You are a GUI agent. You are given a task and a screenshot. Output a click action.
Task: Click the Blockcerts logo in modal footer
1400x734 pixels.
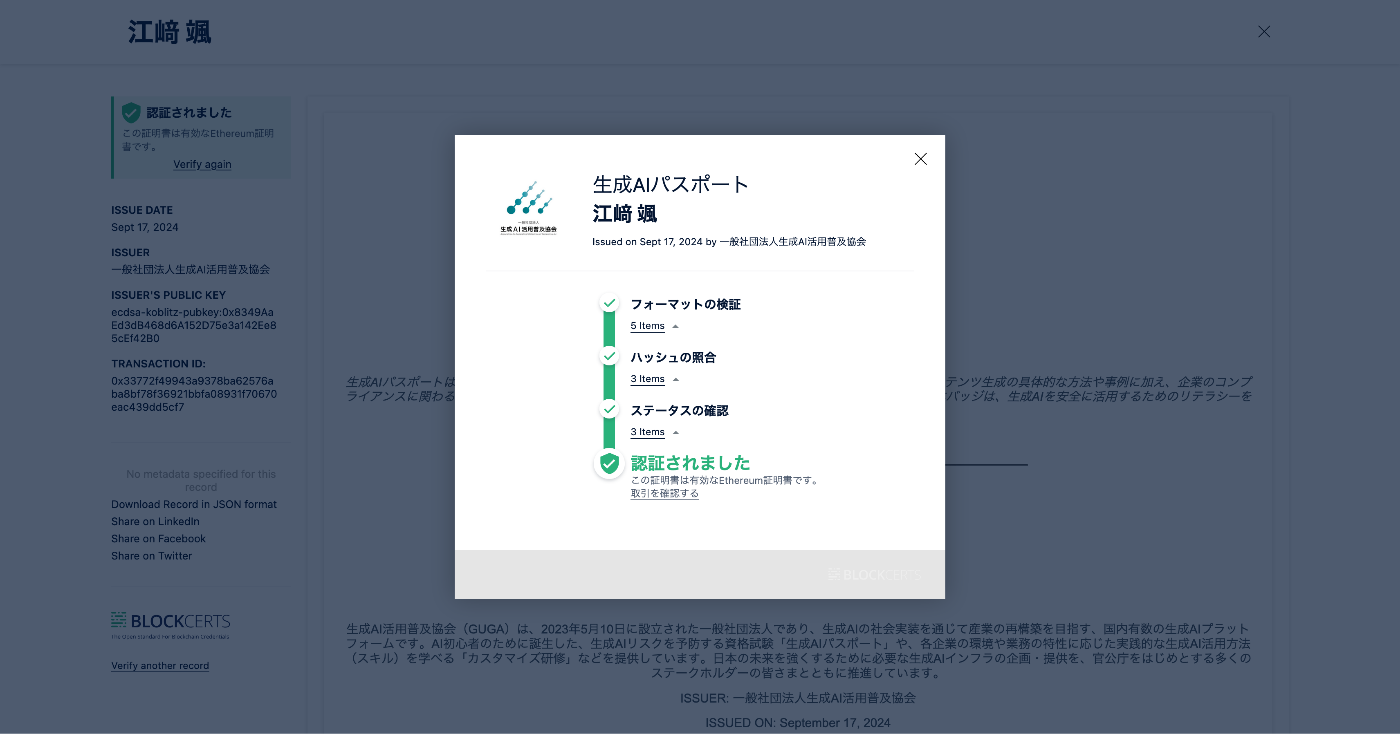tap(874, 575)
